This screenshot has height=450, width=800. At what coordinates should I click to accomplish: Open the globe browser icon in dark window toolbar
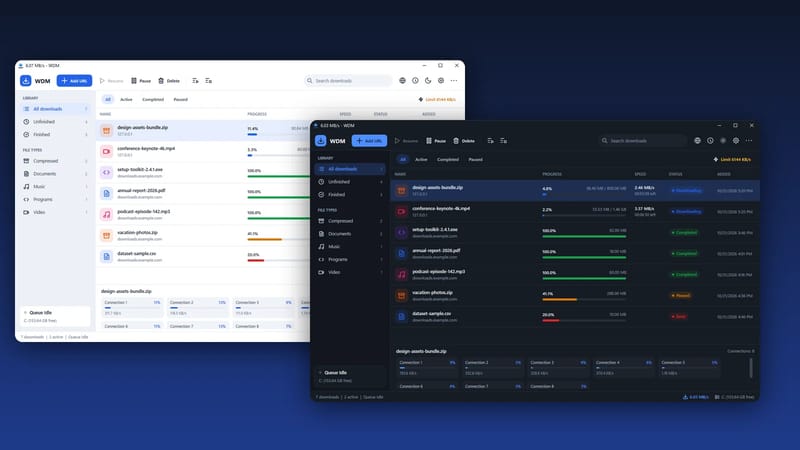[697, 141]
